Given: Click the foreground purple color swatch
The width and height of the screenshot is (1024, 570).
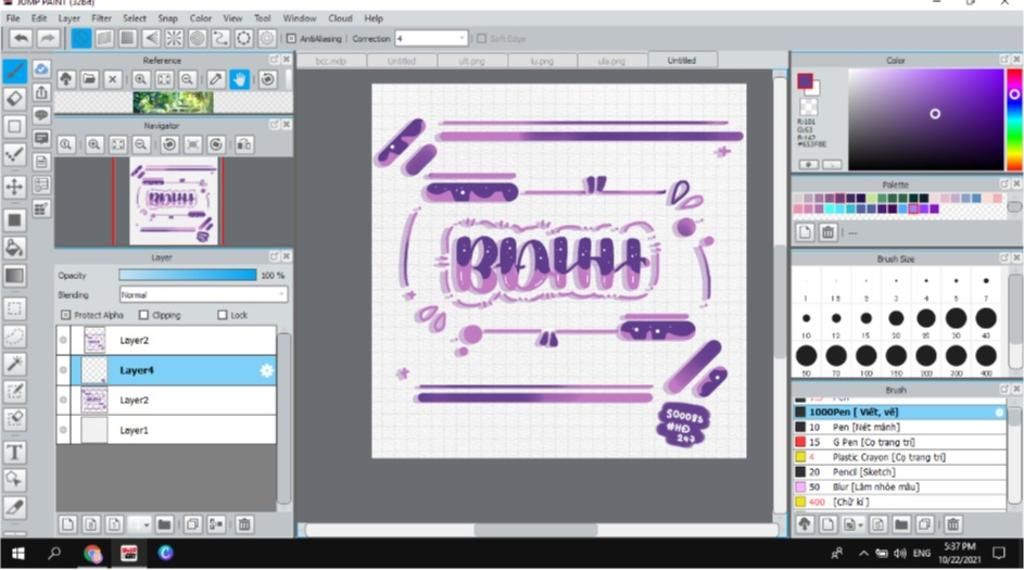Looking at the screenshot, I should (x=805, y=81).
